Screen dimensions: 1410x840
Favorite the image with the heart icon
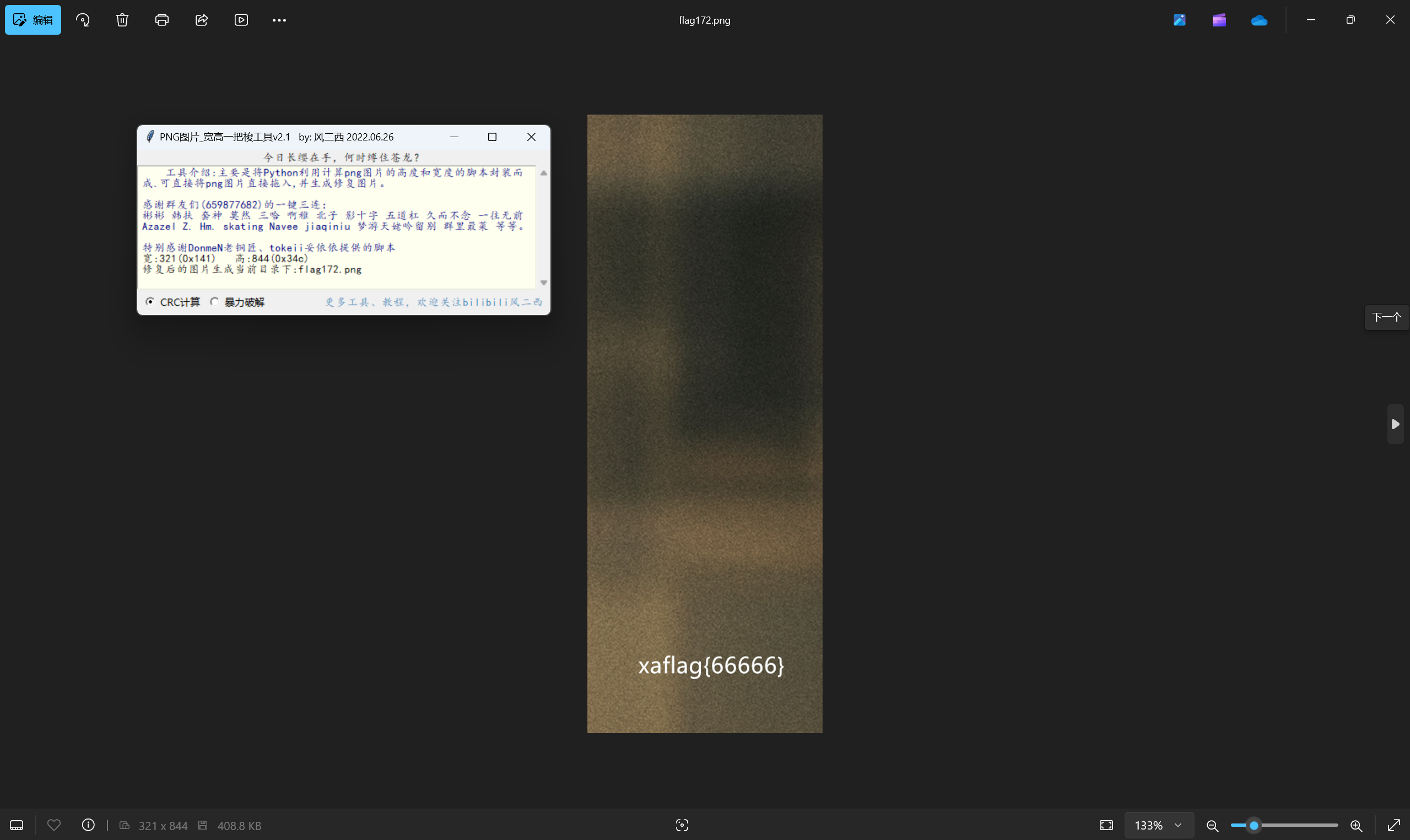tap(54, 825)
